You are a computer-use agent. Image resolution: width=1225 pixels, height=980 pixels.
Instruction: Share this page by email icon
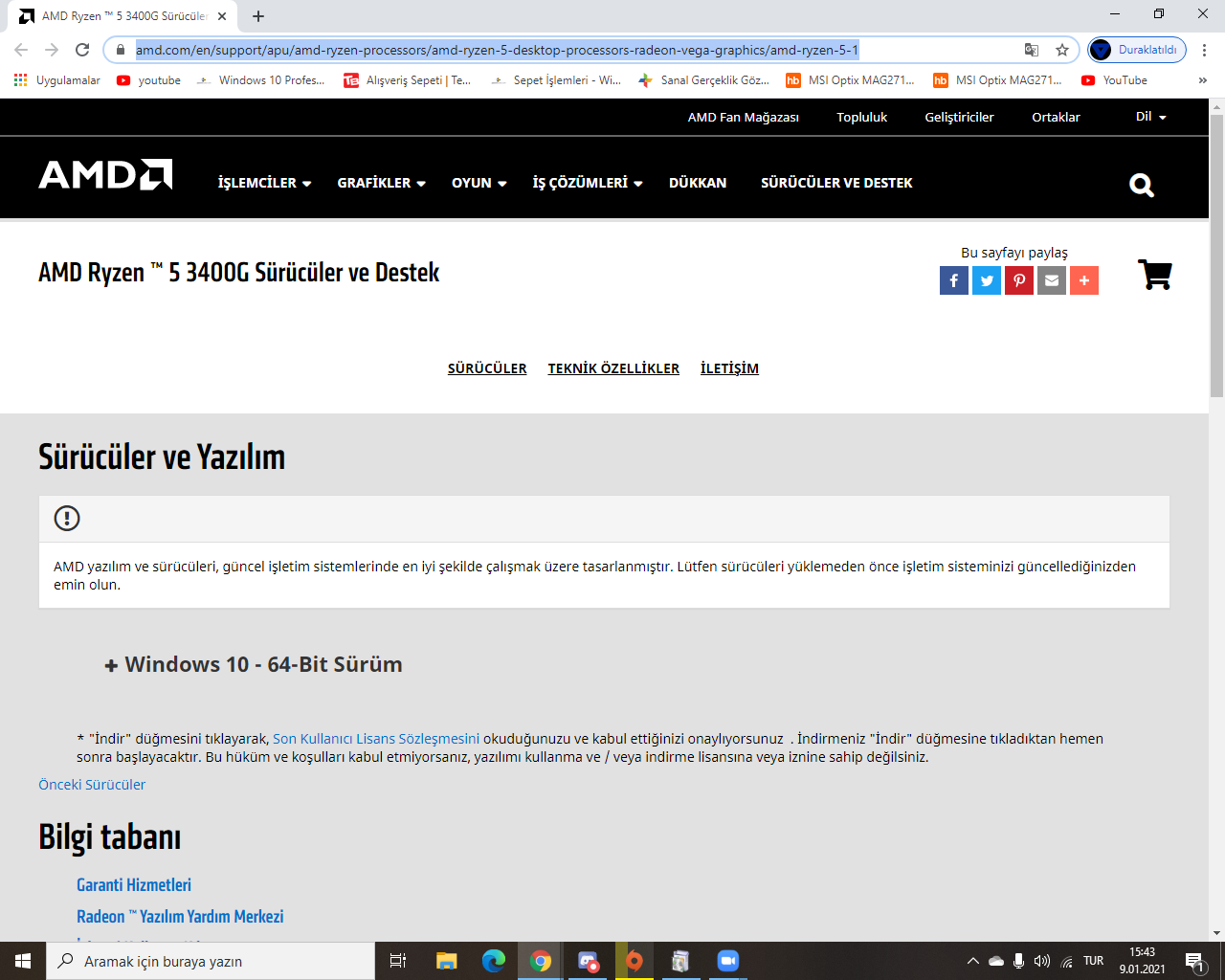[1052, 280]
